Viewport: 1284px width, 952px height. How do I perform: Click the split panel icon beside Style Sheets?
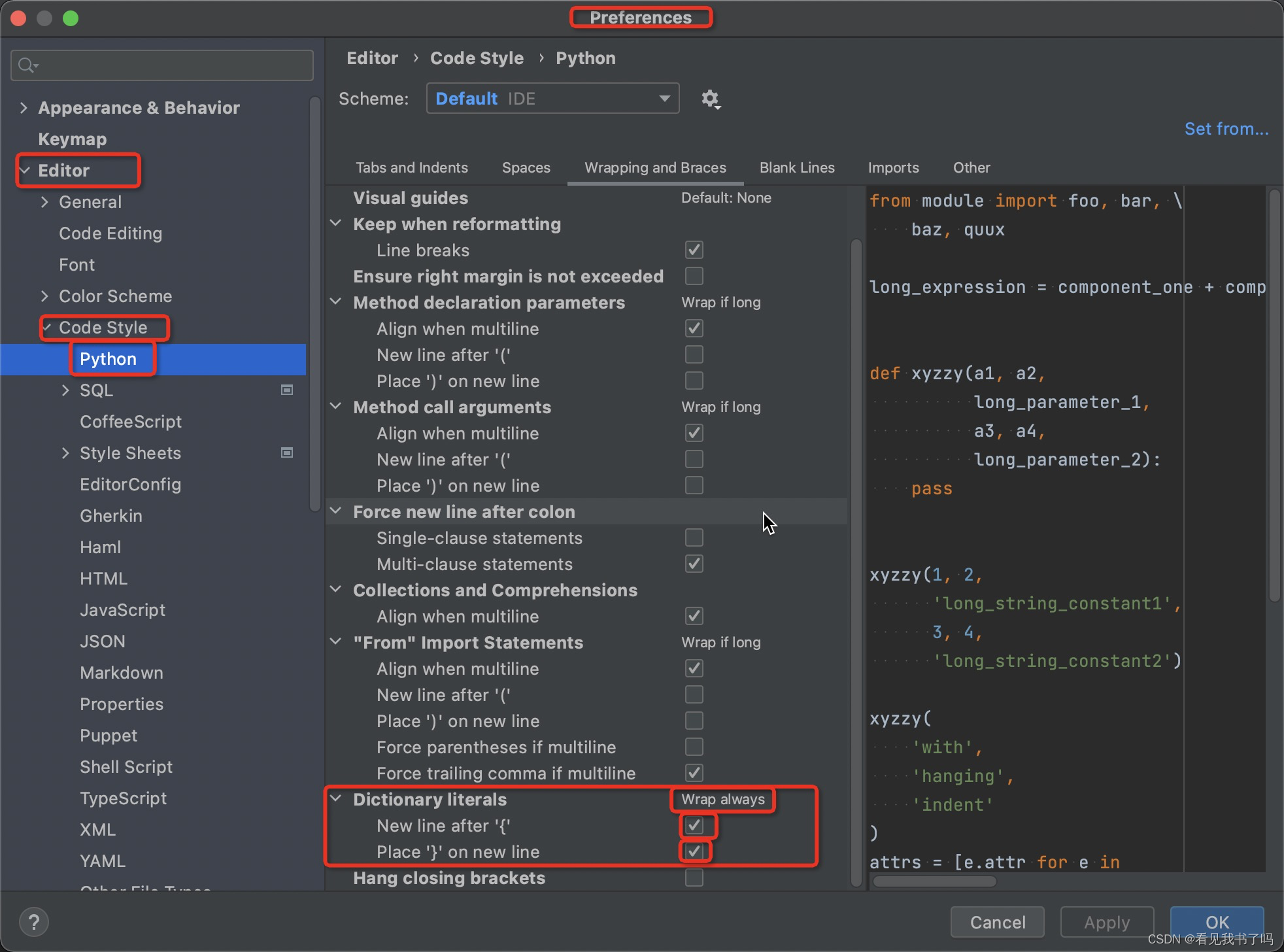pyautogui.click(x=286, y=452)
